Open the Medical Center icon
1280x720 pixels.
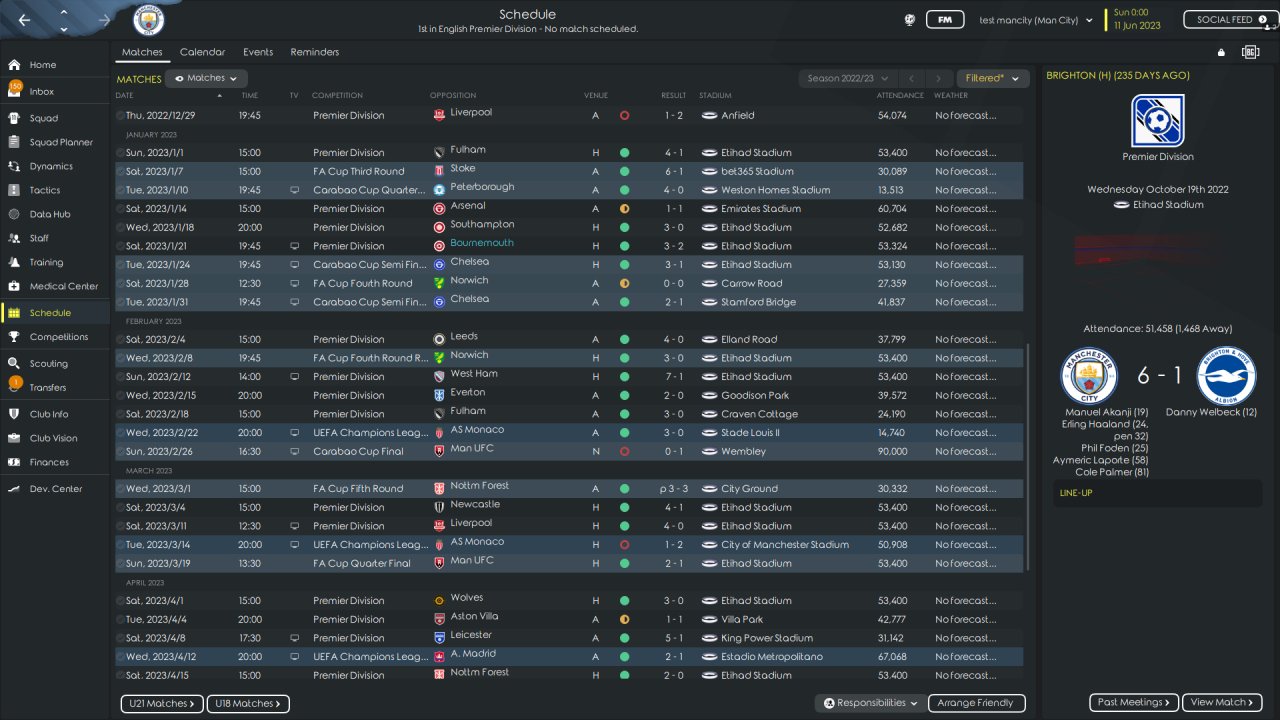point(14,286)
